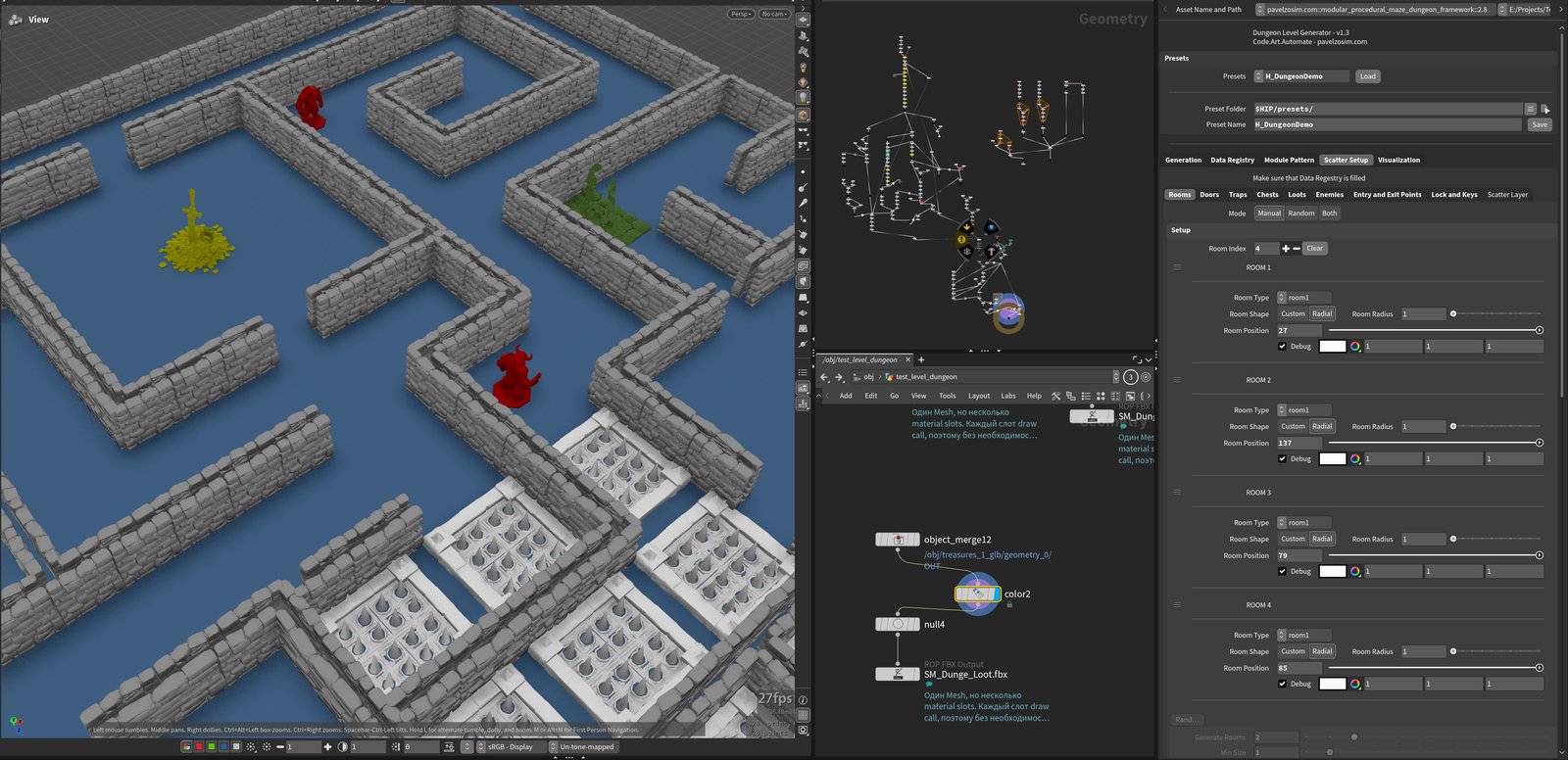Uncheck the Debug checkbox for ROOM 1

tap(1282, 346)
